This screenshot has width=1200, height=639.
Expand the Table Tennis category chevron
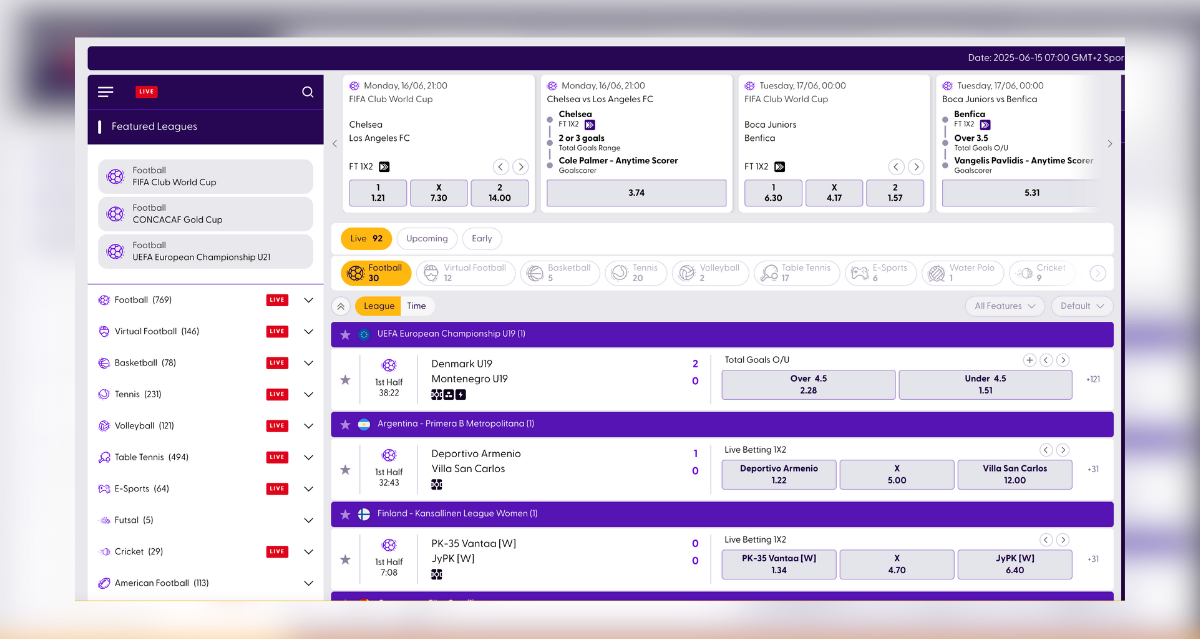coord(308,457)
